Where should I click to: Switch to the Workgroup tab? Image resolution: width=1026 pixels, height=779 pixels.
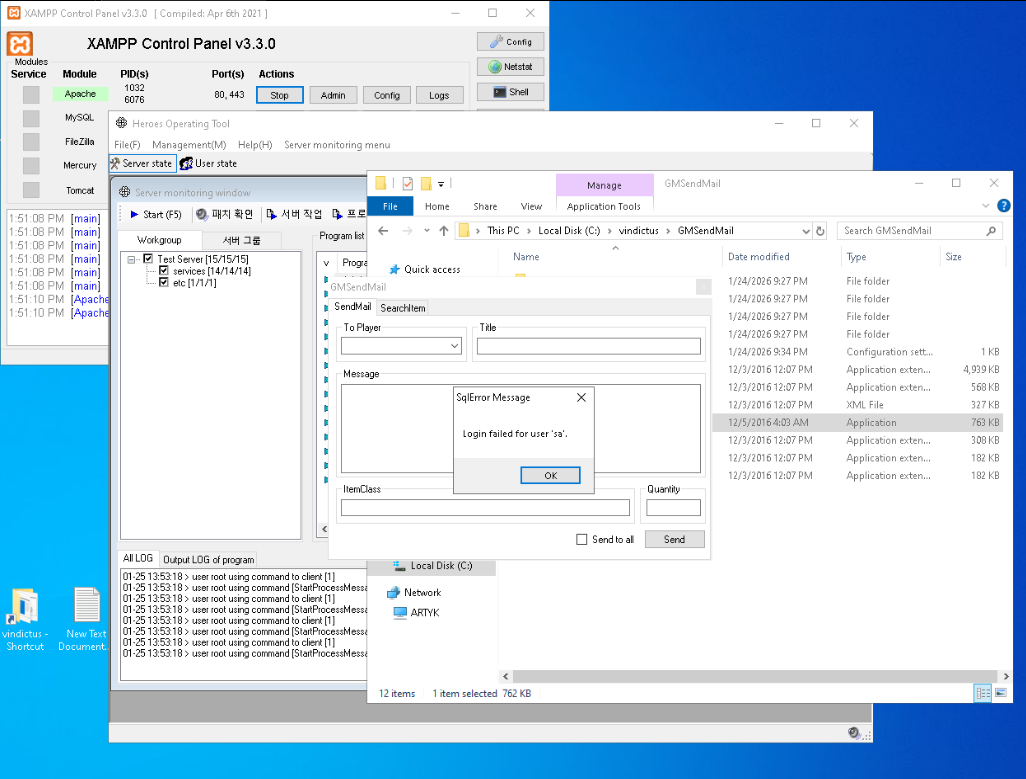click(160, 240)
